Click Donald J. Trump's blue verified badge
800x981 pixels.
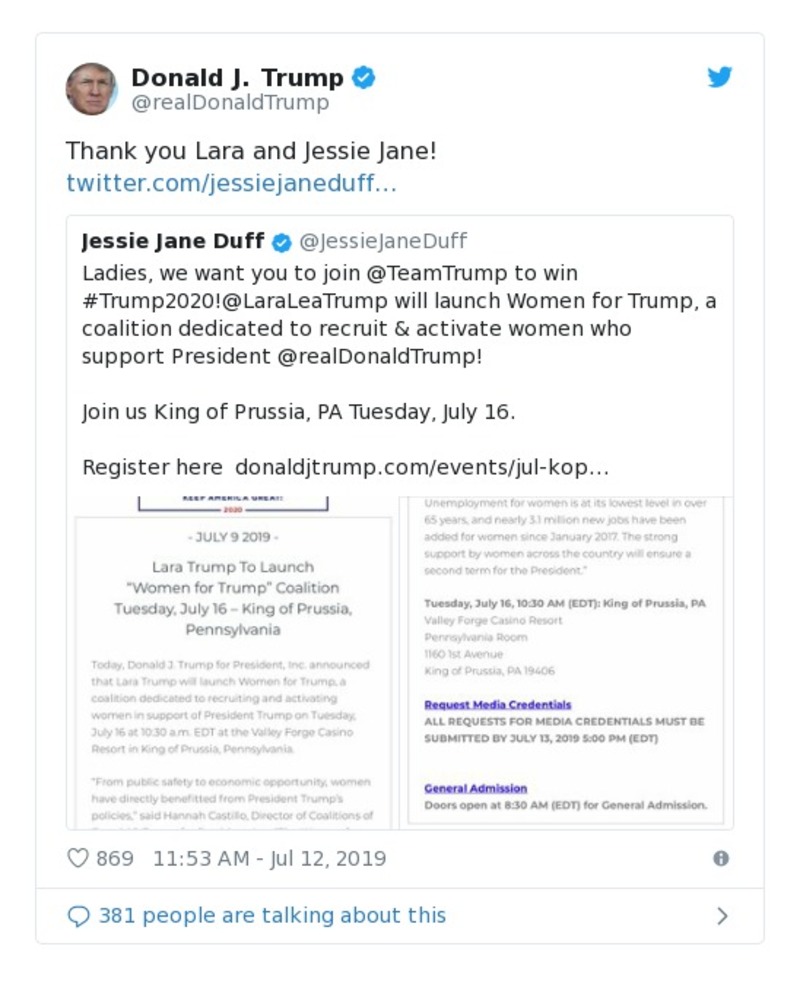pyautogui.click(x=364, y=78)
